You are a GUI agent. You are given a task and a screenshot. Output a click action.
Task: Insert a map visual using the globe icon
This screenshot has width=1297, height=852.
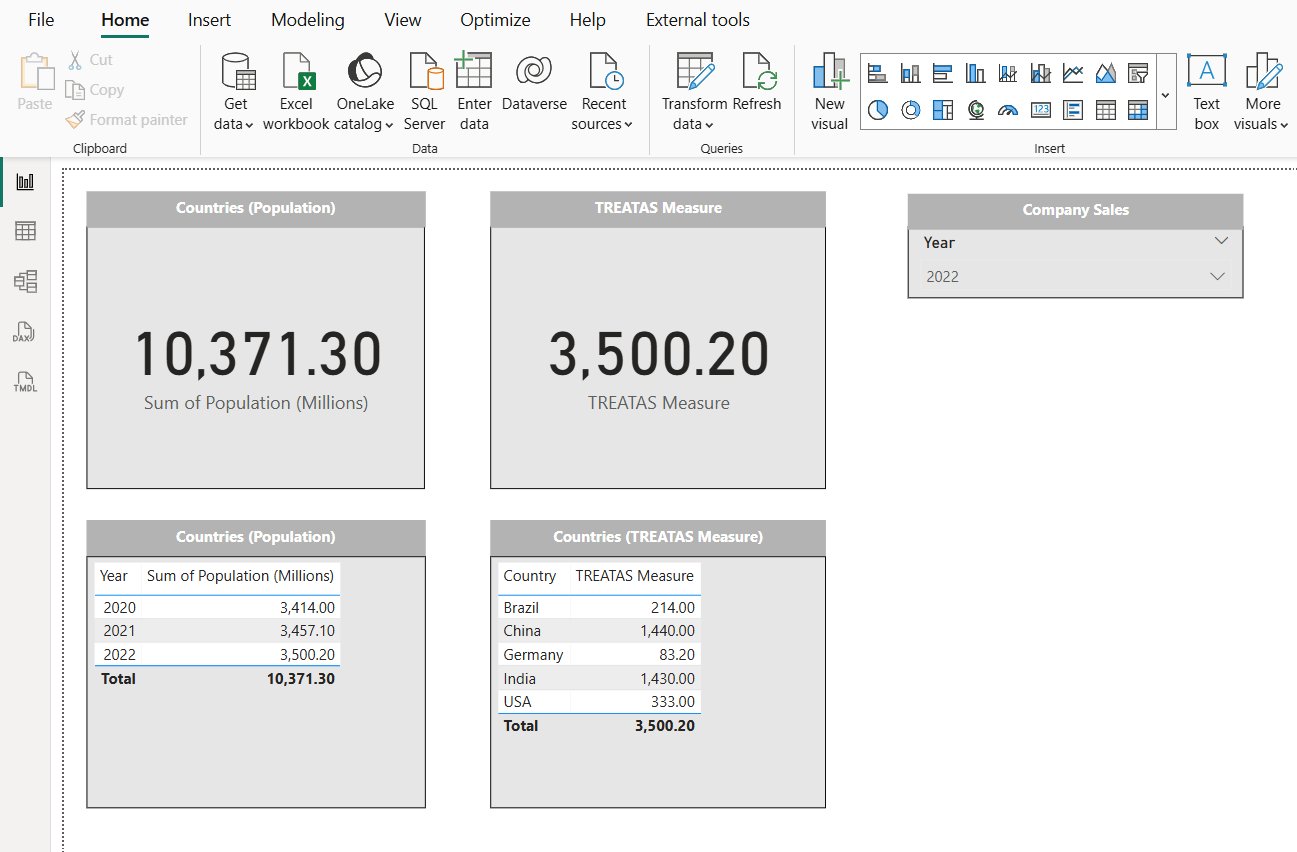[975, 110]
